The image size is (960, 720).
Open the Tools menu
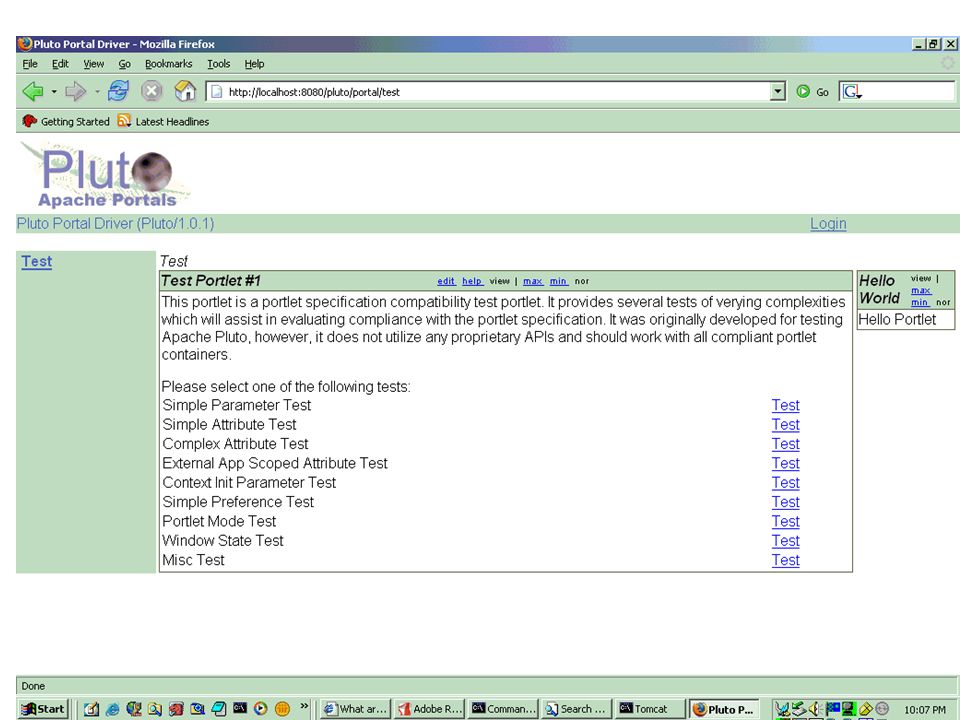[219, 64]
